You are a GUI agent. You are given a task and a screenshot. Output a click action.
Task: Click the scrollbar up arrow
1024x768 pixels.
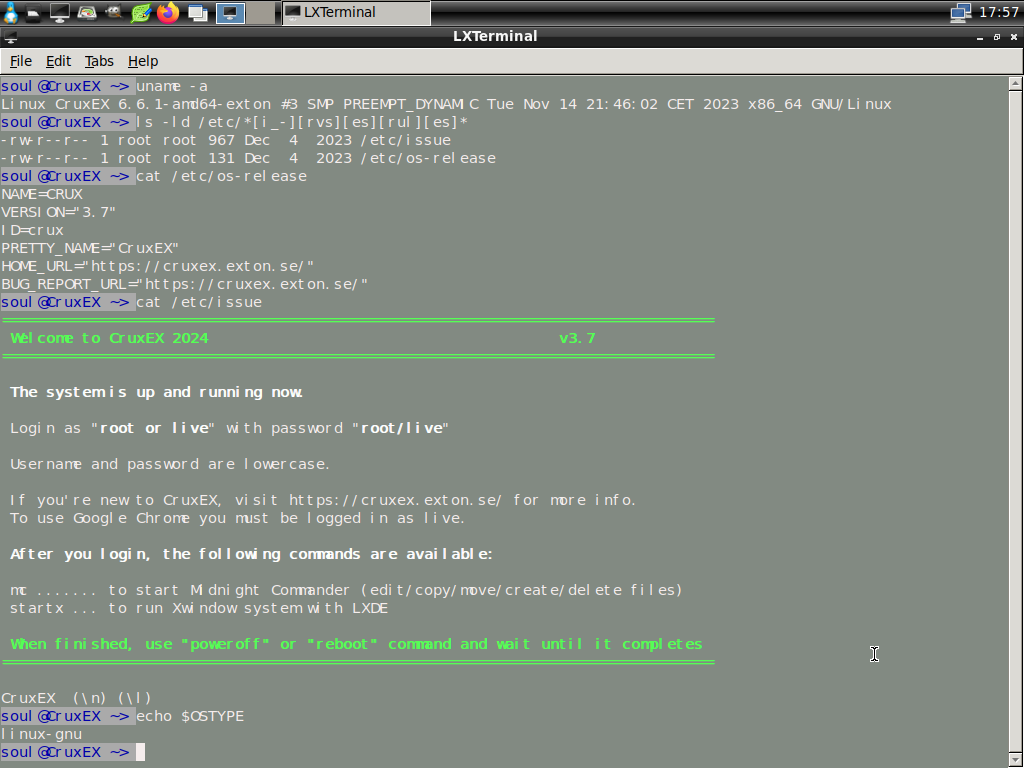(x=1016, y=84)
